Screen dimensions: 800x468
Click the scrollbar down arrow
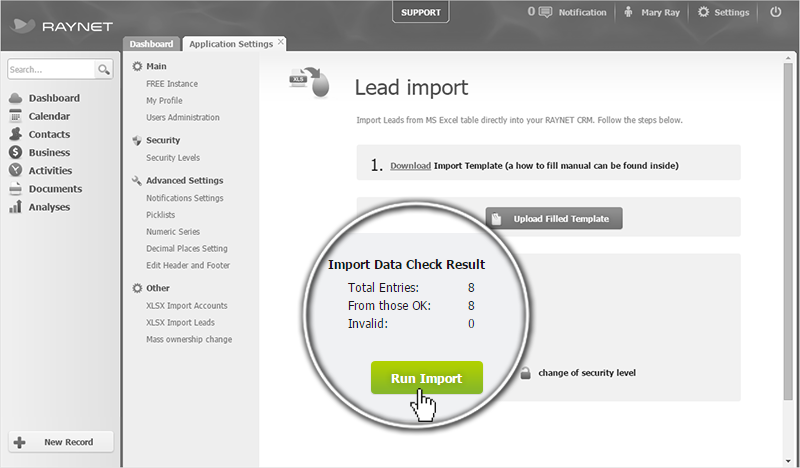tap(788, 462)
